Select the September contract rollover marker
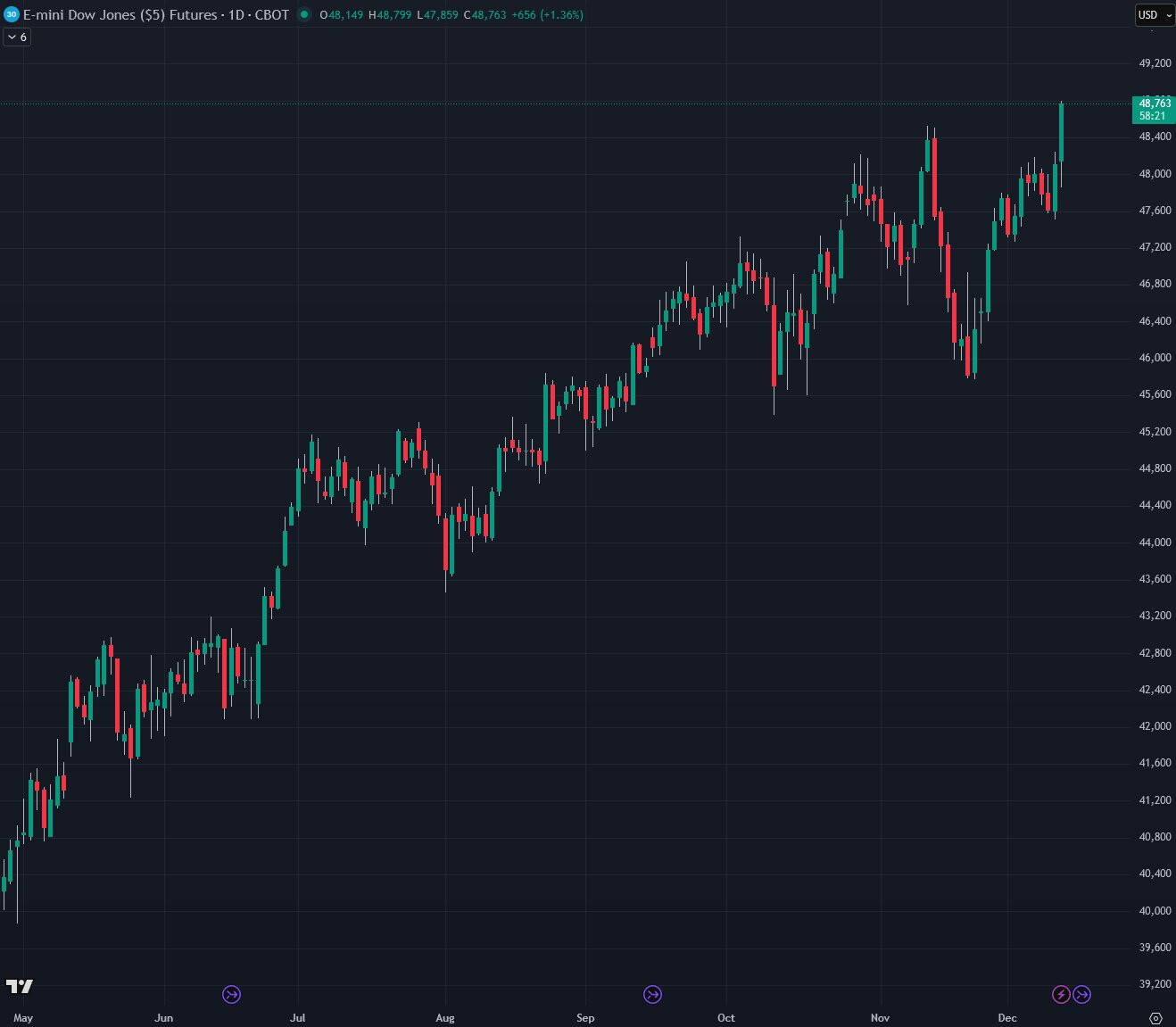Viewport: 1176px width, 1027px height. (652, 994)
